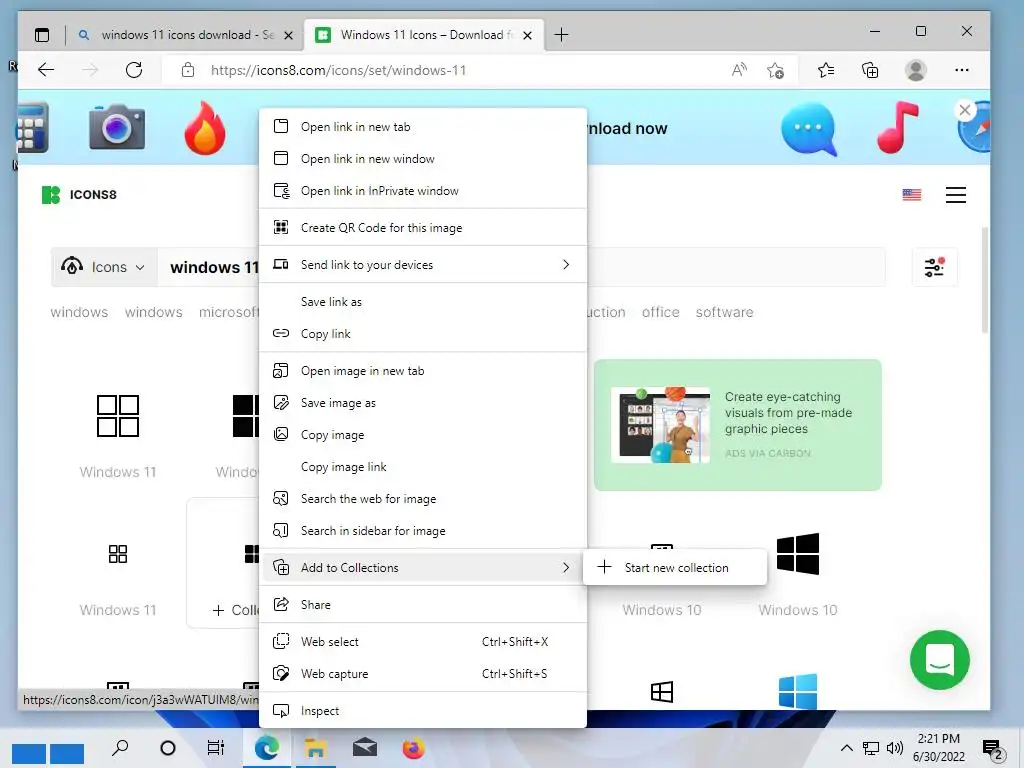Select Save link as
The height and width of the screenshot is (768, 1024).
pyautogui.click(x=423, y=302)
